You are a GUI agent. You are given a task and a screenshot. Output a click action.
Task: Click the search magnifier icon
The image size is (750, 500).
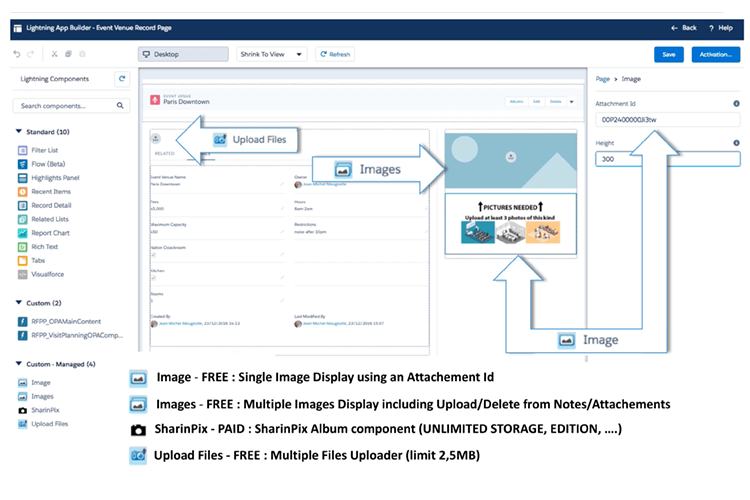(120, 106)
